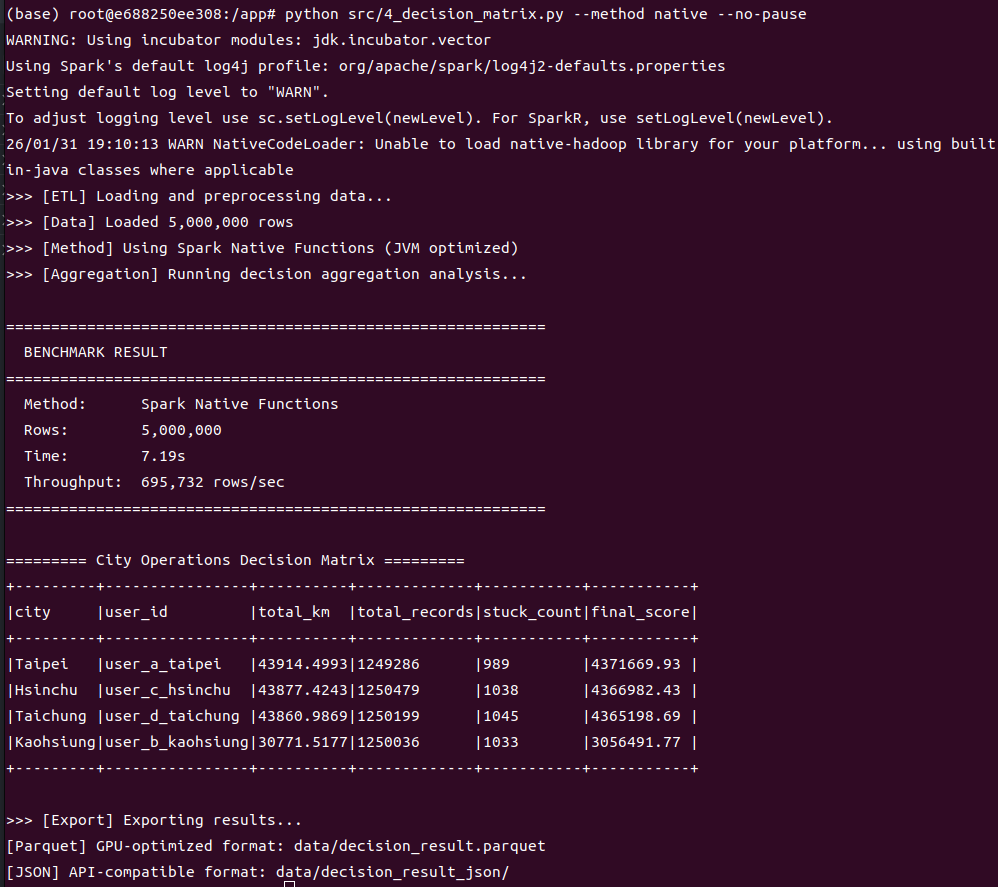Click the 'user_c_hsinchu' cell
Screen dimensions: 998x887
click(x=167, y=690)
